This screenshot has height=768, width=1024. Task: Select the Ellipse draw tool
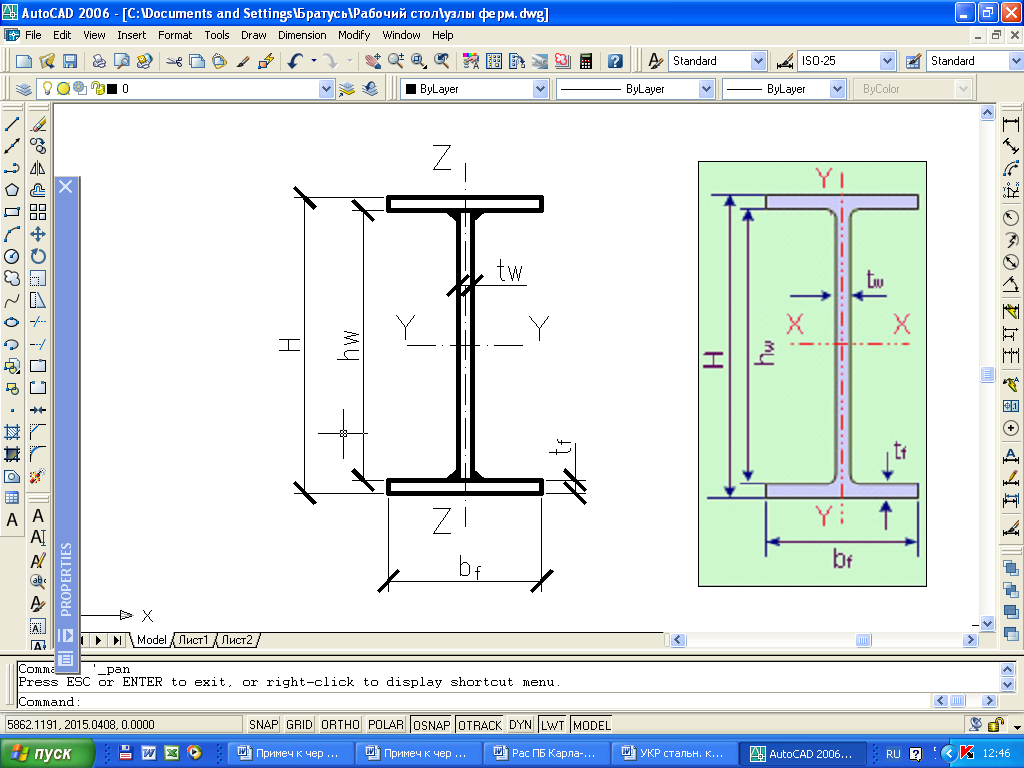[12, 323]
